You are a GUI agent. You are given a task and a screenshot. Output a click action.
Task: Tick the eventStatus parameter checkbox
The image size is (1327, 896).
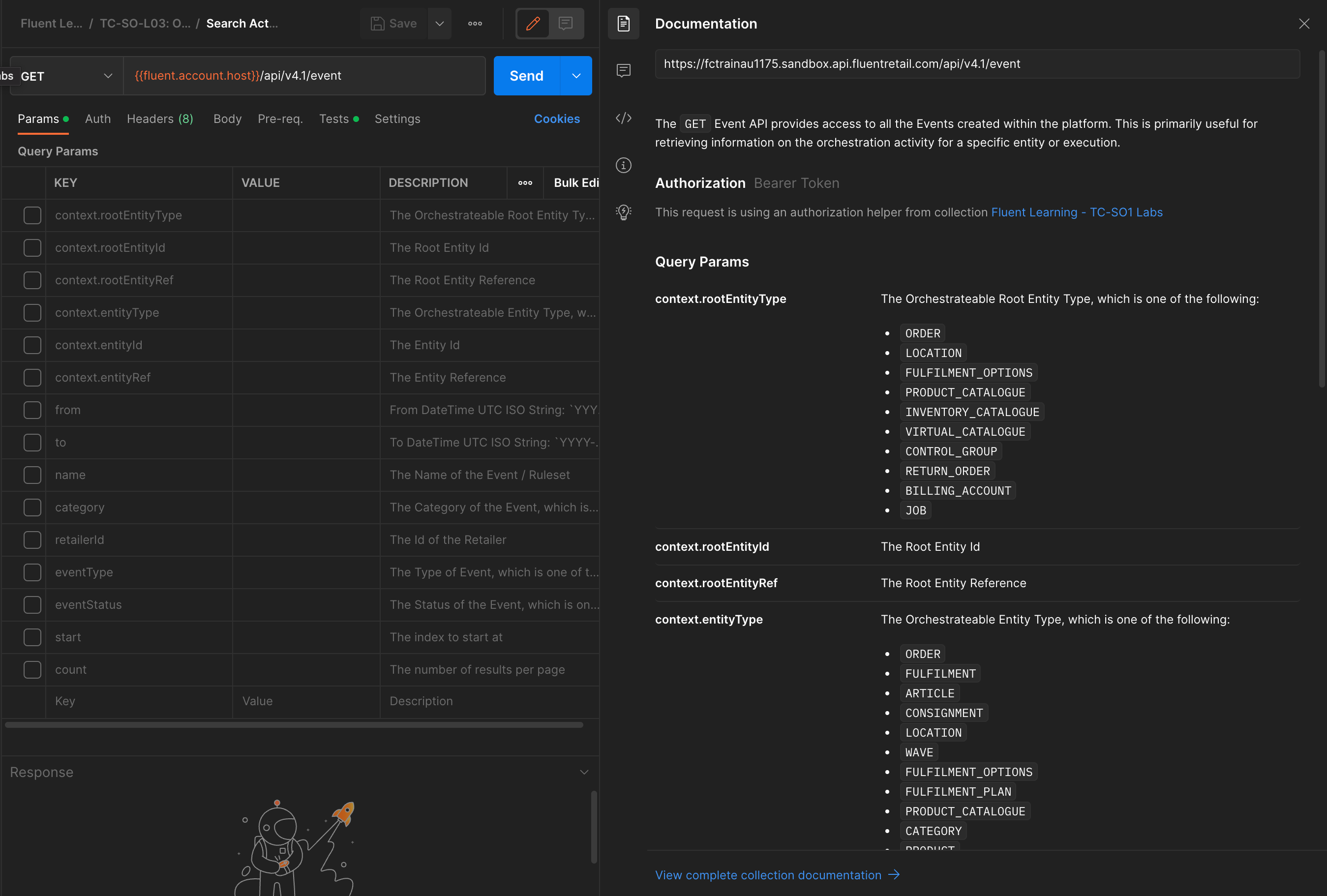pos(32,605)
